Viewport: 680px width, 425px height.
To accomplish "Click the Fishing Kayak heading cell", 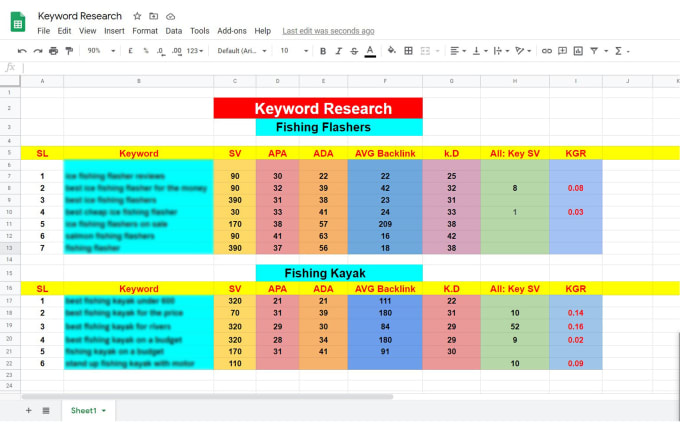I will (x=339, y=273).
